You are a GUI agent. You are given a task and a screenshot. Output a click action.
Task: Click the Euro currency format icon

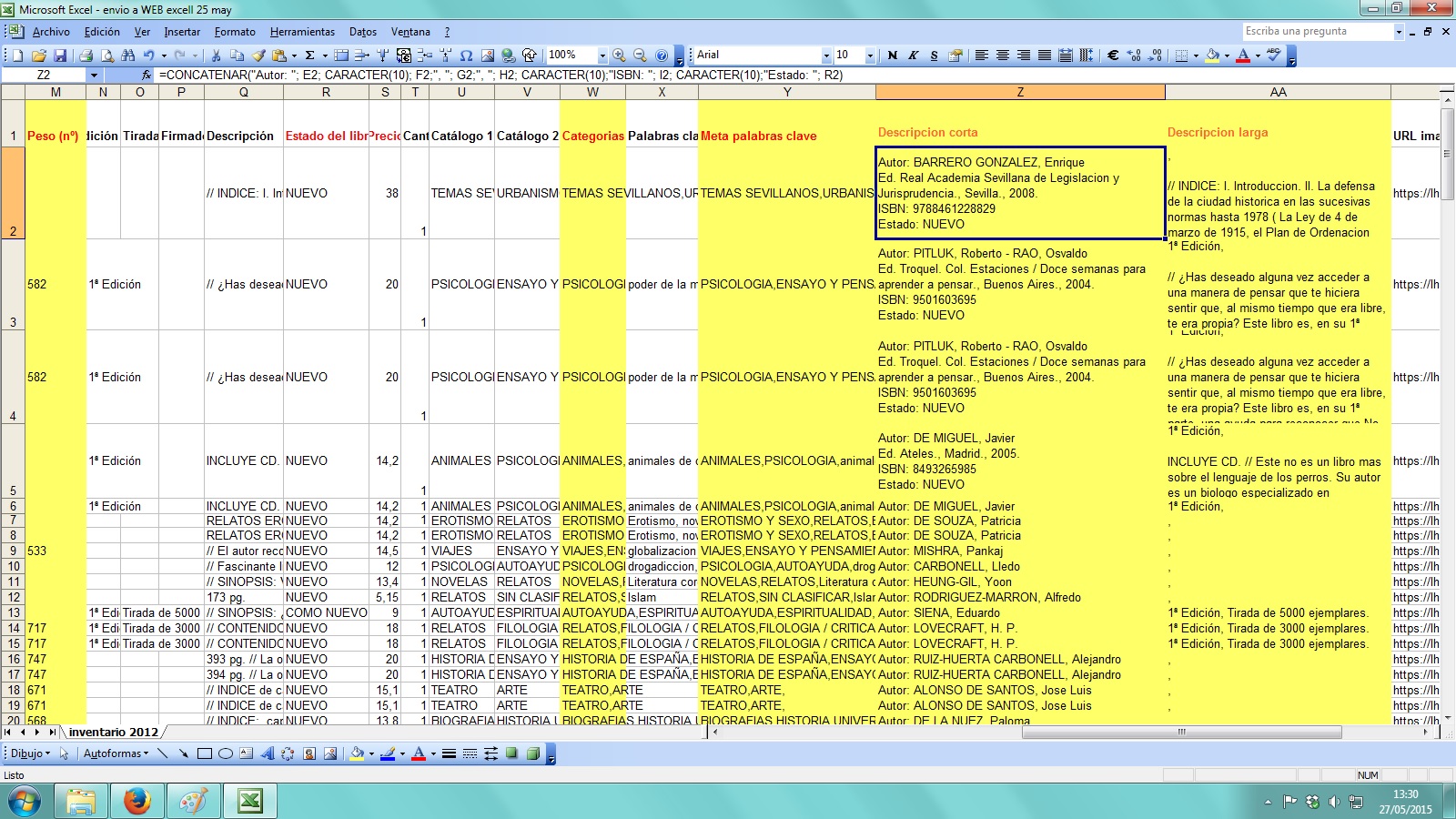tap(1112, 56)
